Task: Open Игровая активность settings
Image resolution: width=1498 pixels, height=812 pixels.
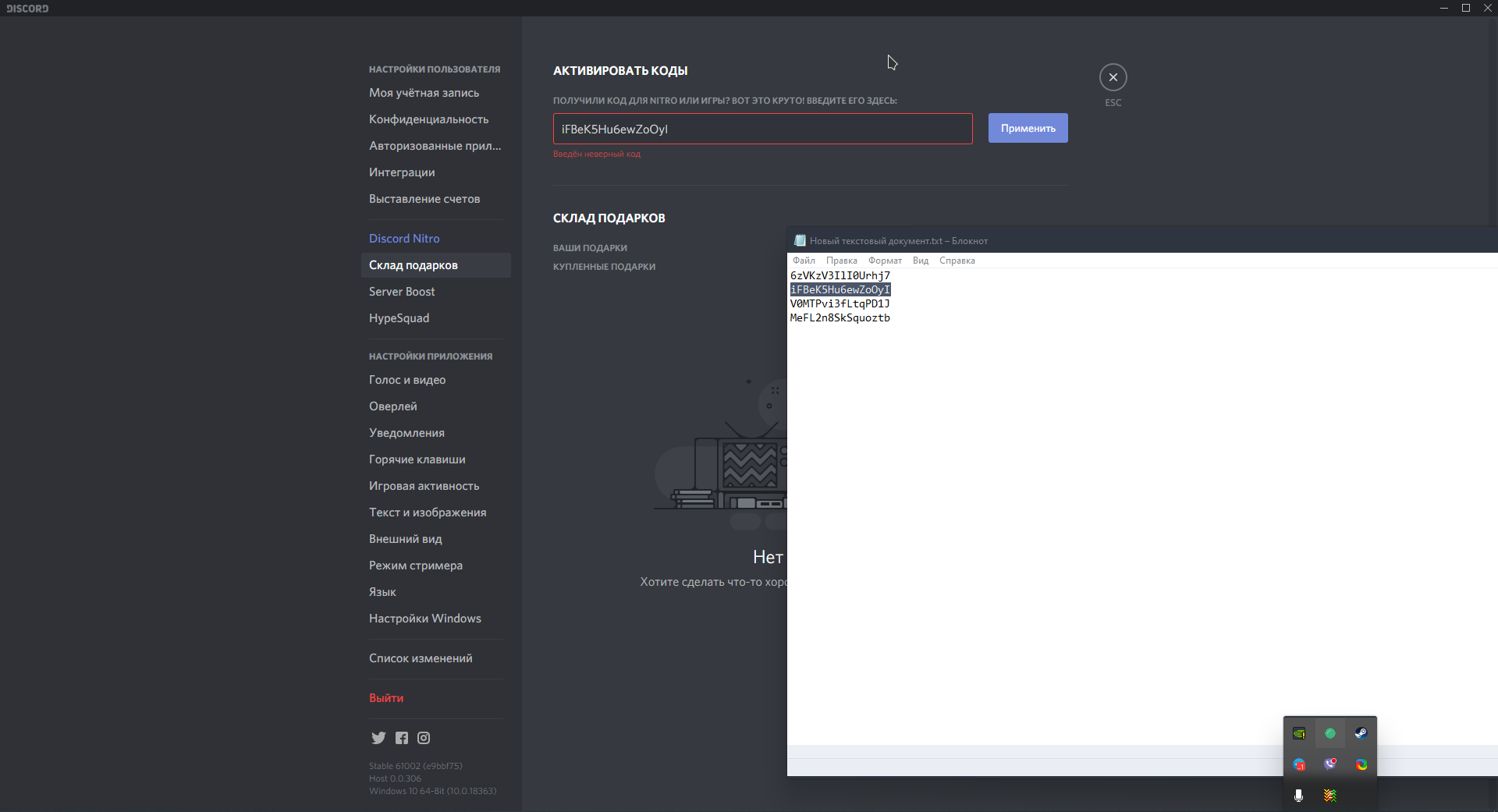Action: 435,486
